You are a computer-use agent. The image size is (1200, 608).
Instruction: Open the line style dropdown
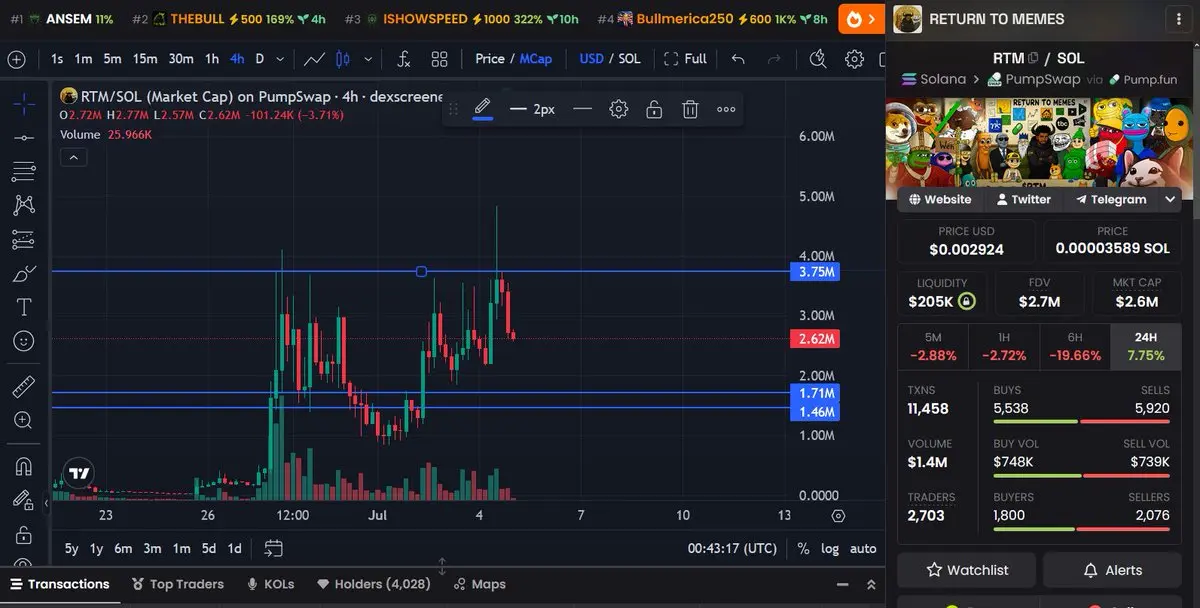[583, 109]
